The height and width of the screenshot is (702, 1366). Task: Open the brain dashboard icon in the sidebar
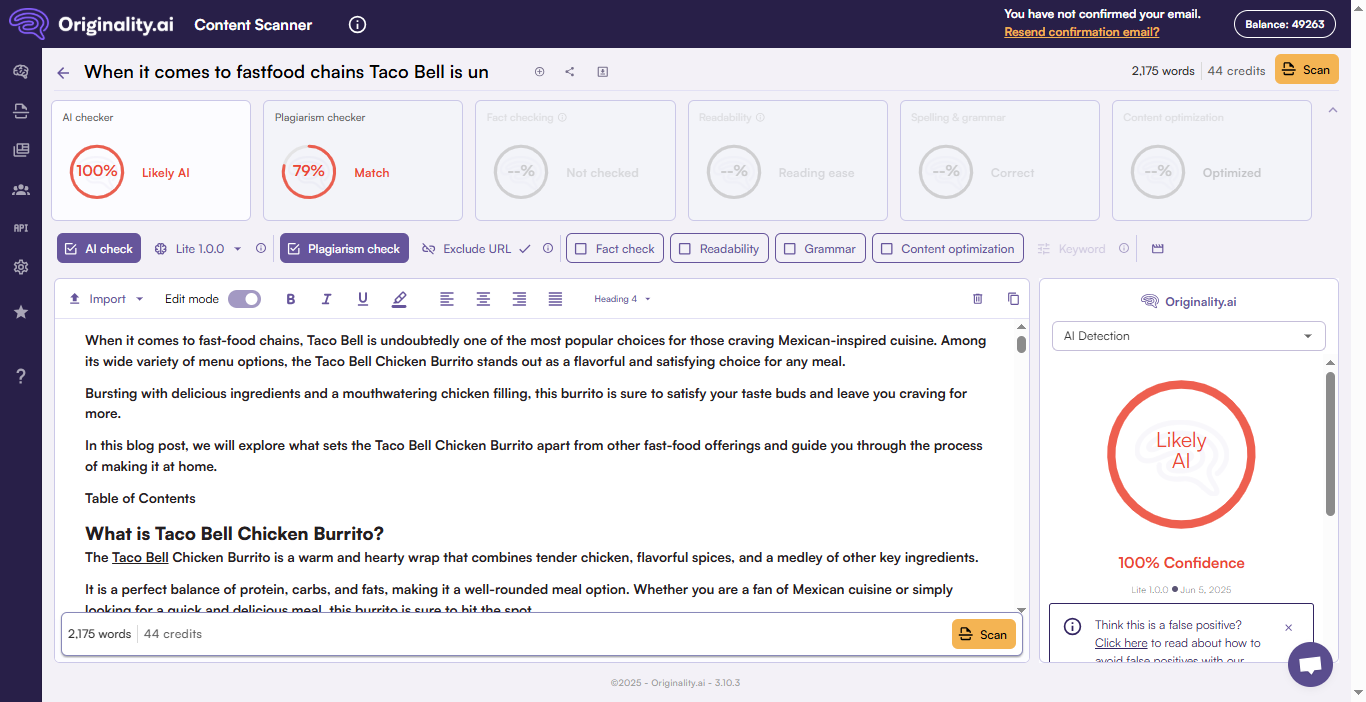point(20,71)
